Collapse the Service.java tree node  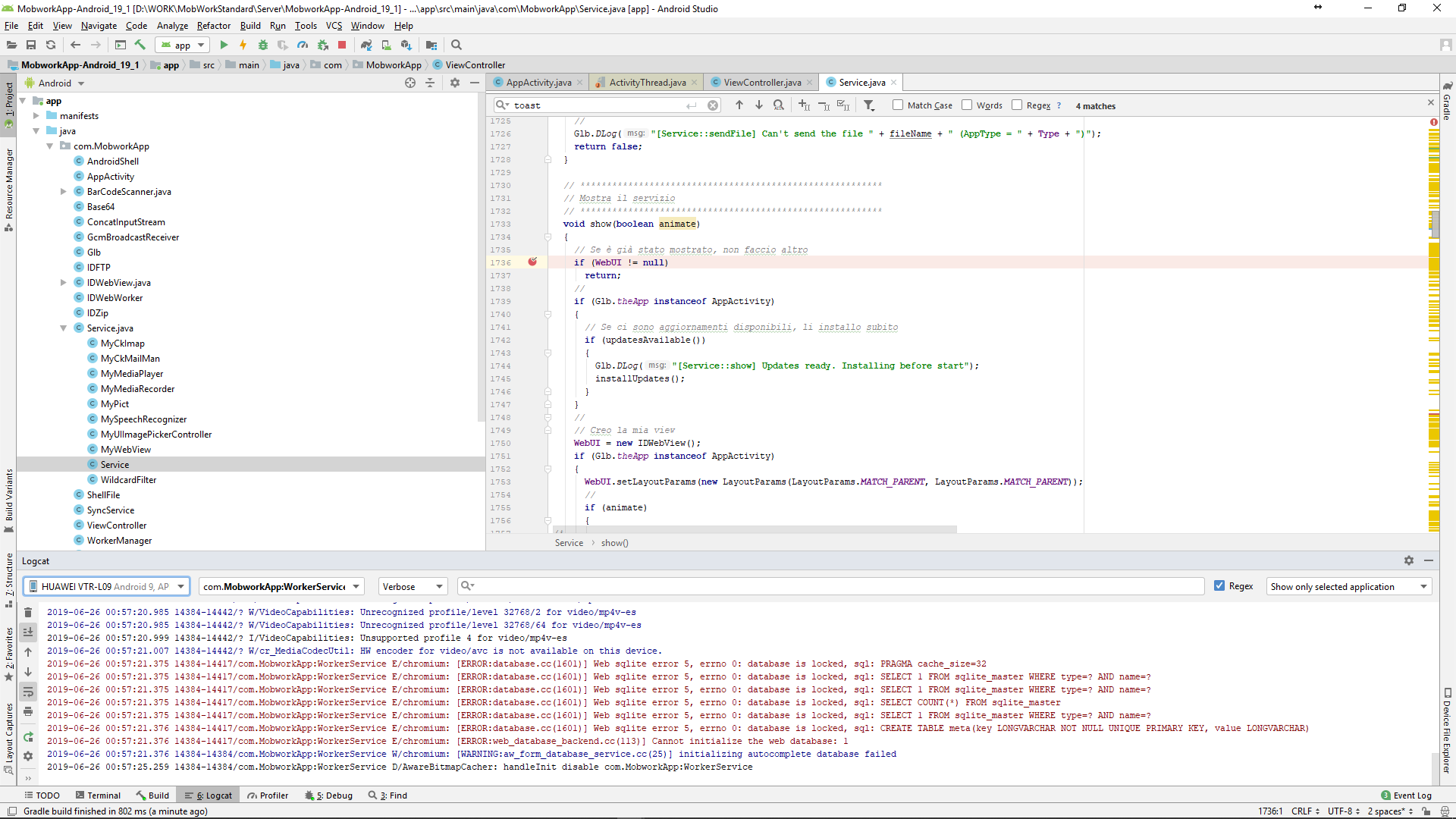(64, 328)
